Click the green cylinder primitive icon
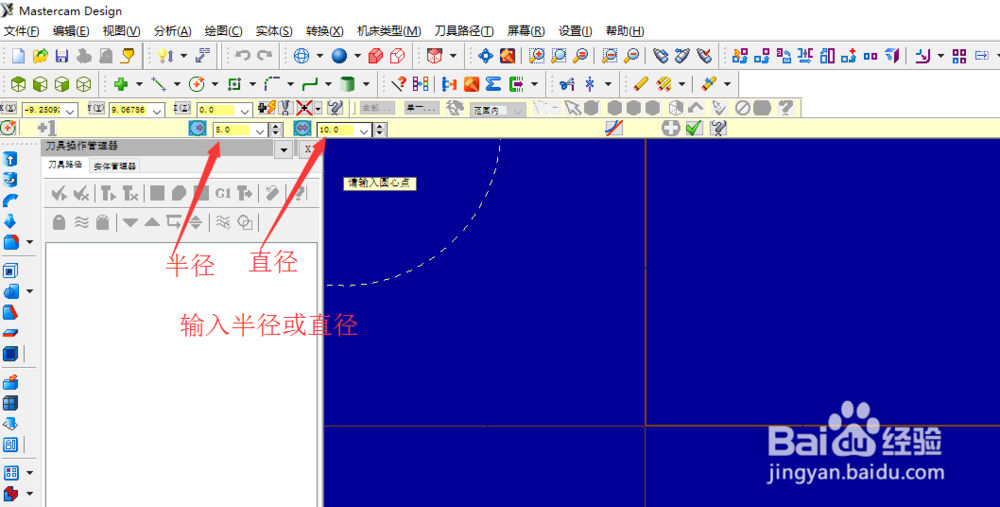This screenshot has width=1000, height=507. pos(347,84)
